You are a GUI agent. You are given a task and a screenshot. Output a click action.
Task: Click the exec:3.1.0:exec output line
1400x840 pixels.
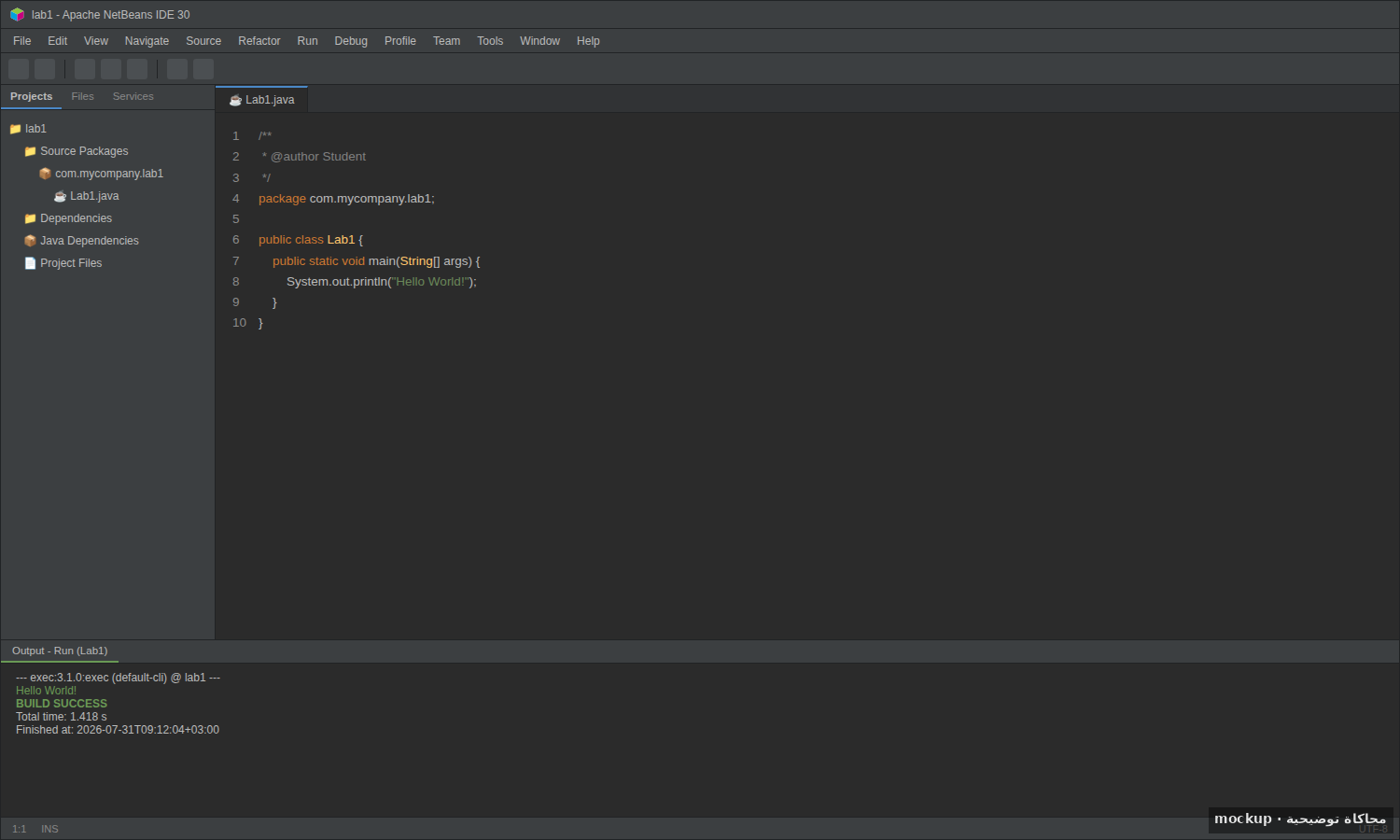click(118, 678)
